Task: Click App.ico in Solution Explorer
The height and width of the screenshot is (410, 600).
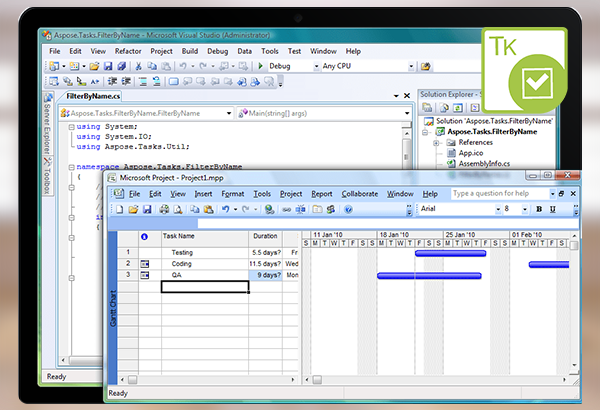Action: [x=471, y=153]
